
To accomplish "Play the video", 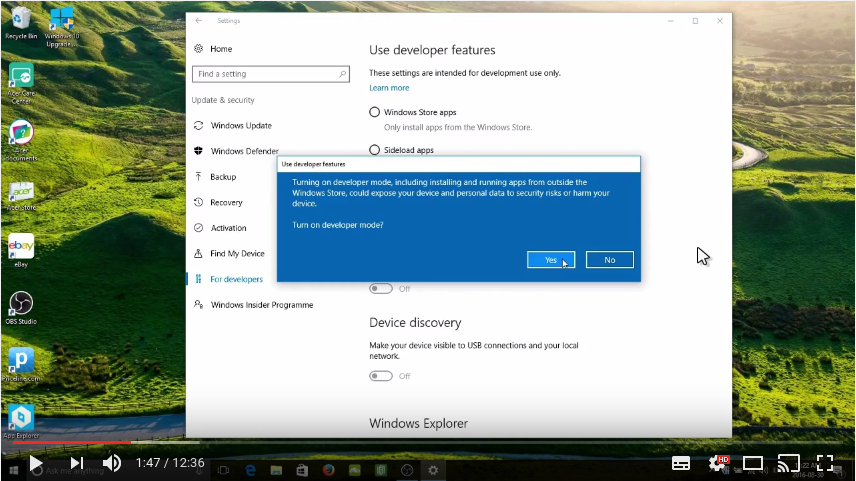I will pyautogui.click(x=36, y=464).
